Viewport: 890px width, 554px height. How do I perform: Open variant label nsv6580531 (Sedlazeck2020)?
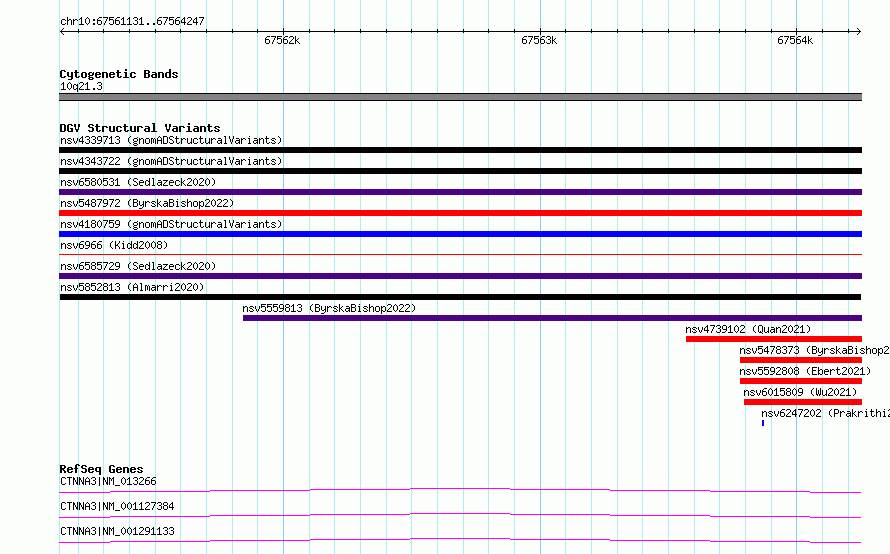[x=138, y=182]
